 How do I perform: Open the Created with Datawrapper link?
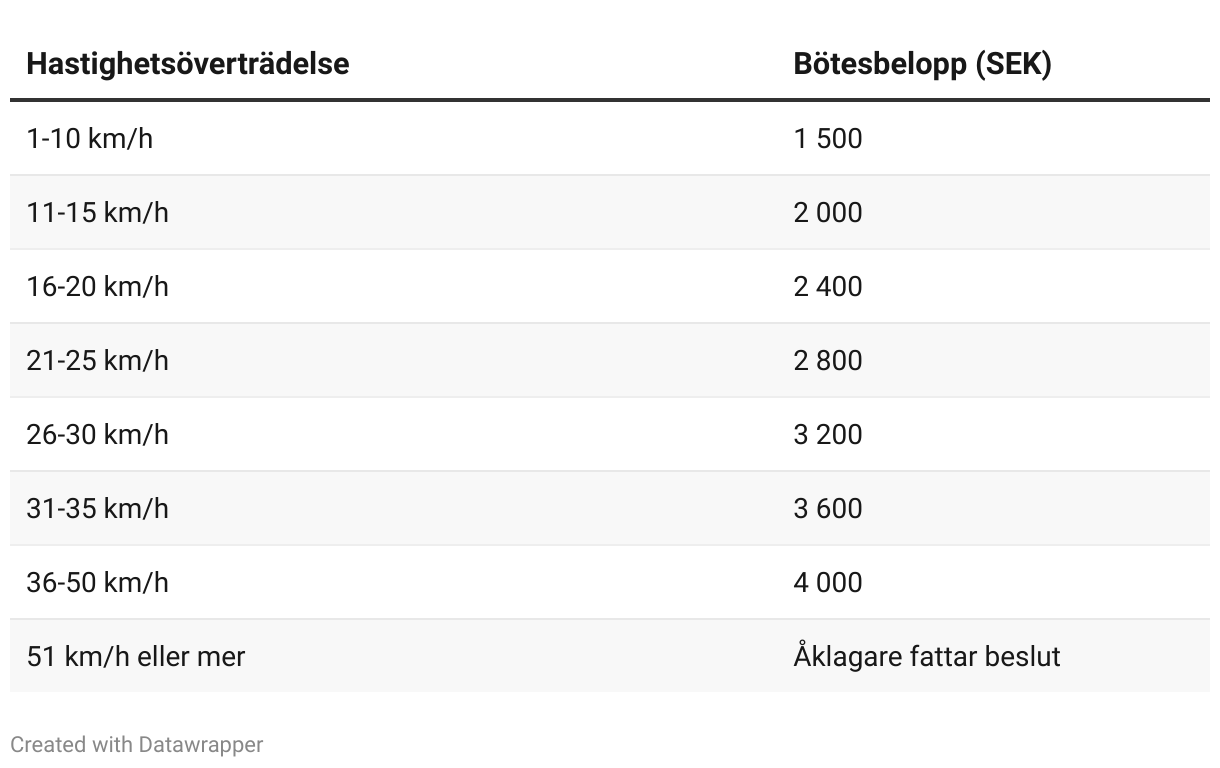[x=137, y=744]
